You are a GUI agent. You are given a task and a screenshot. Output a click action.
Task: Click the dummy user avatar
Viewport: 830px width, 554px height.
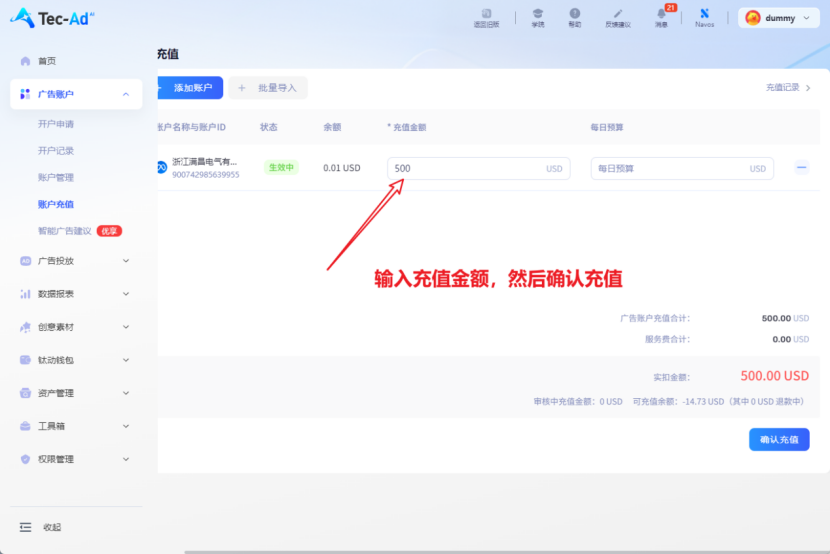752,18
